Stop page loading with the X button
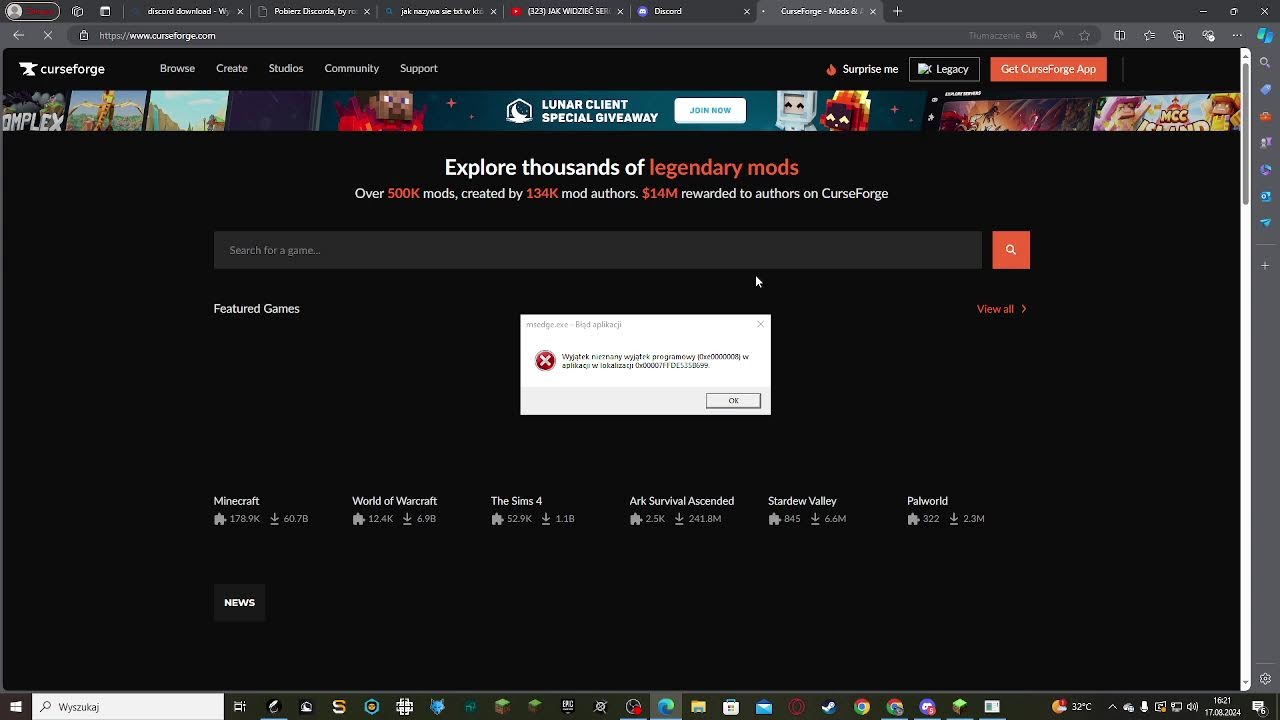Image resolution: width=1280 pixels, height=720 pixels. coord(48,35)
